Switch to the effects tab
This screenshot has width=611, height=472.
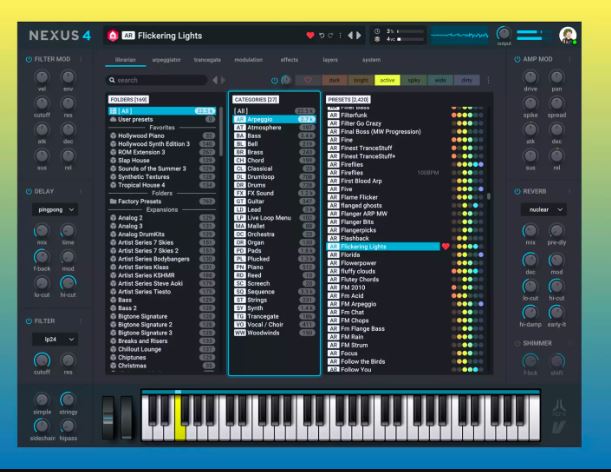click(289, 60)
